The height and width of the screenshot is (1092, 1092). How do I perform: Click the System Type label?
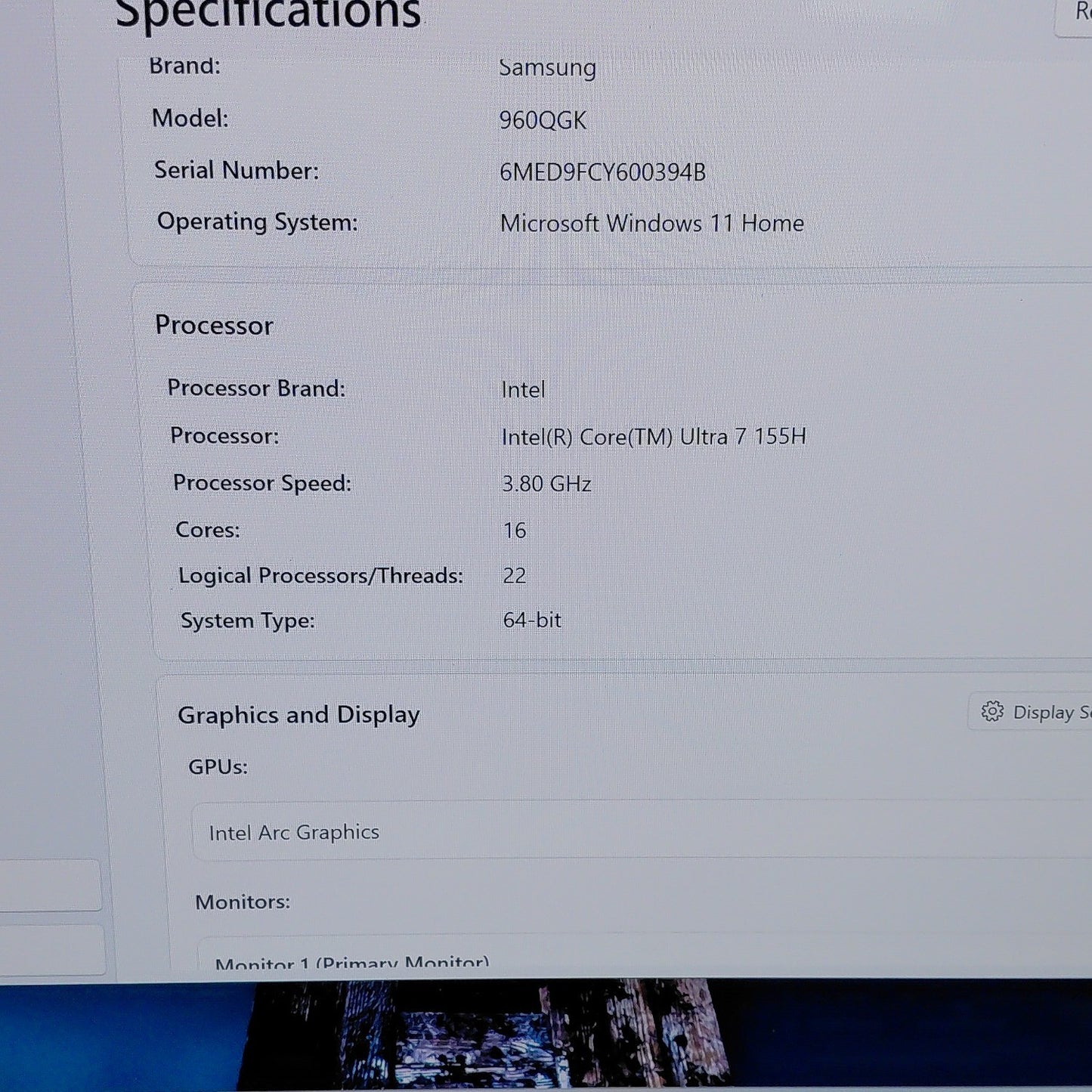pyautogui.click(x=247, y=621)
